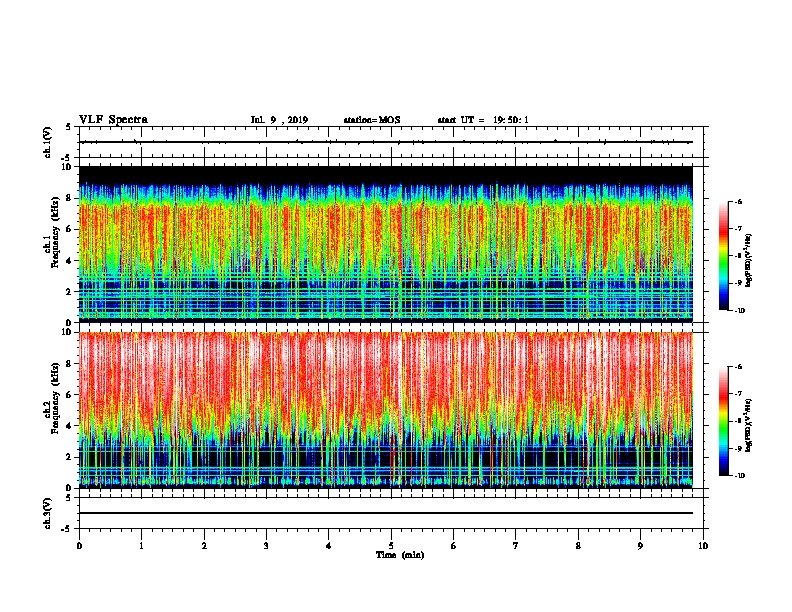Click the "ch.1(V)" axis label
792x612 pixels.
(48, 142)
